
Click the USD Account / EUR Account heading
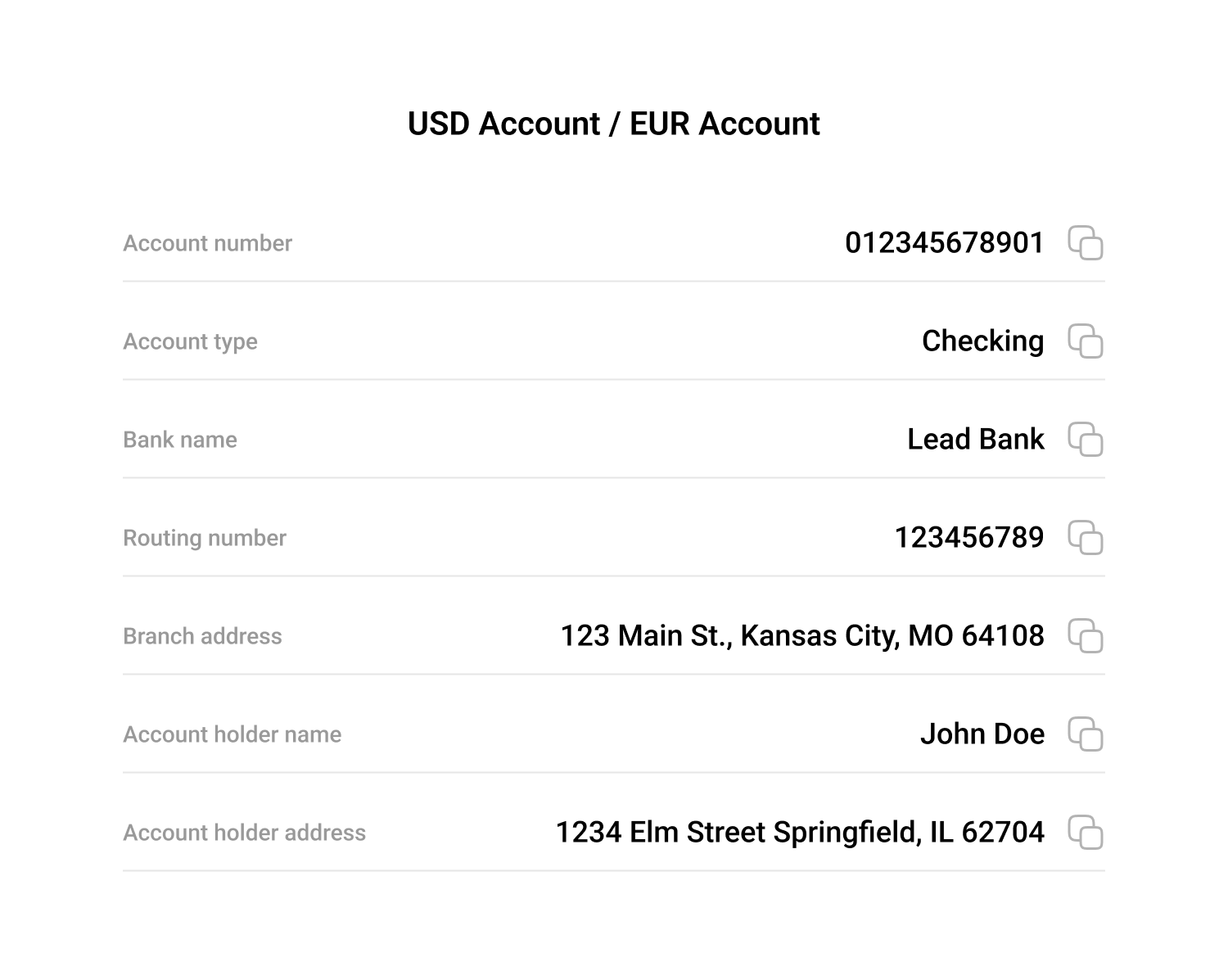(x=614, y=123)
